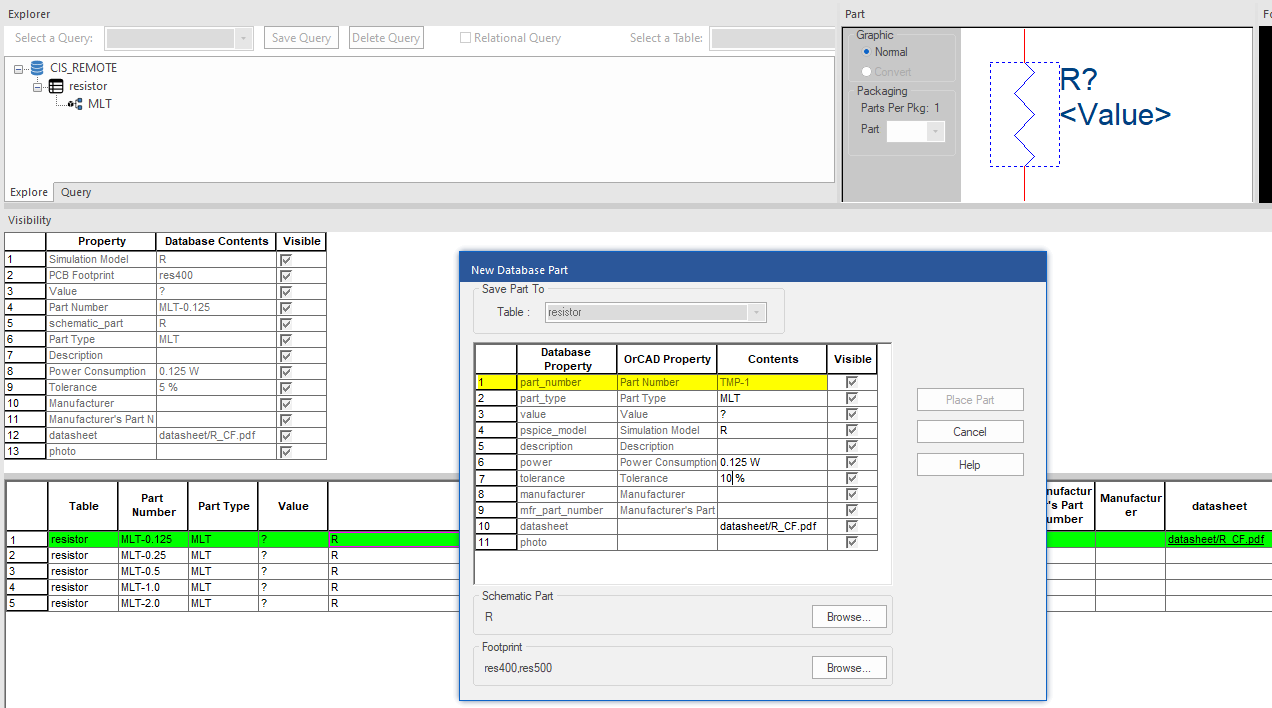1272x708 pixels.
Task: Open the datasheet/R_CF.pdf link in results
Action: [x=1215, y=540]
